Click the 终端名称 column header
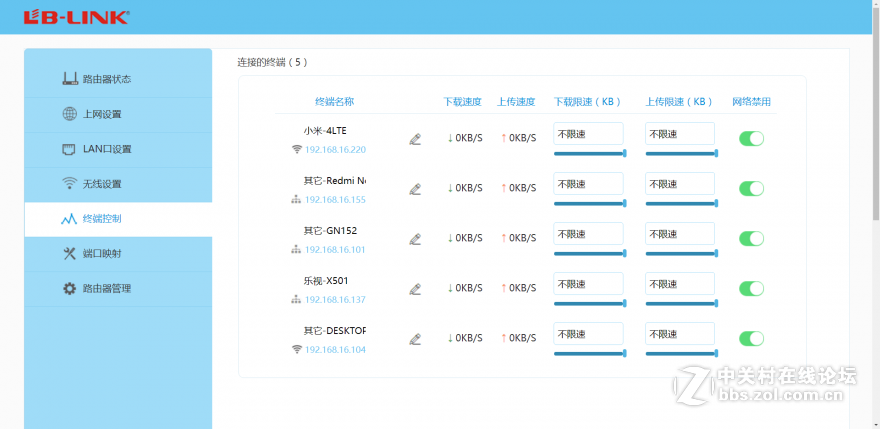 [334, 102]
